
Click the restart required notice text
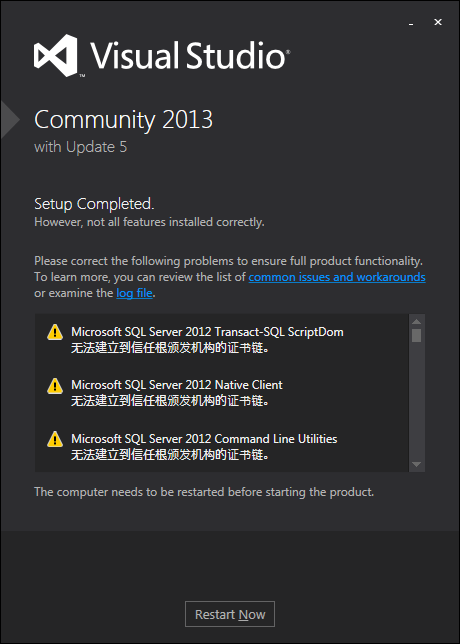tap(204, 492)
